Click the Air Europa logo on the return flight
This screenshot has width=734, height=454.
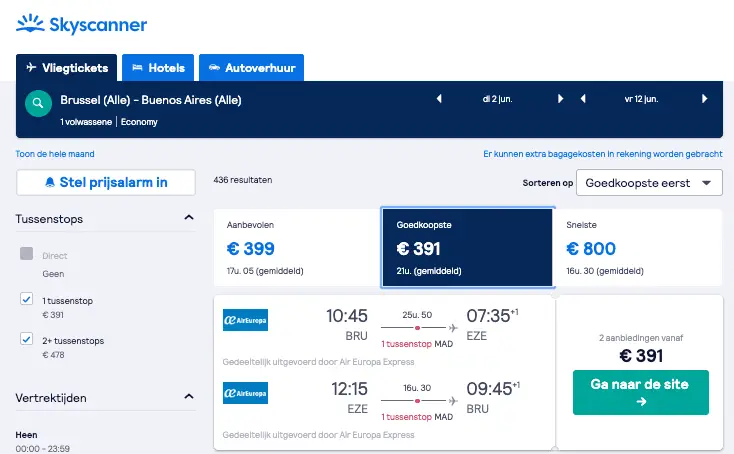click(x=245, y=393)
